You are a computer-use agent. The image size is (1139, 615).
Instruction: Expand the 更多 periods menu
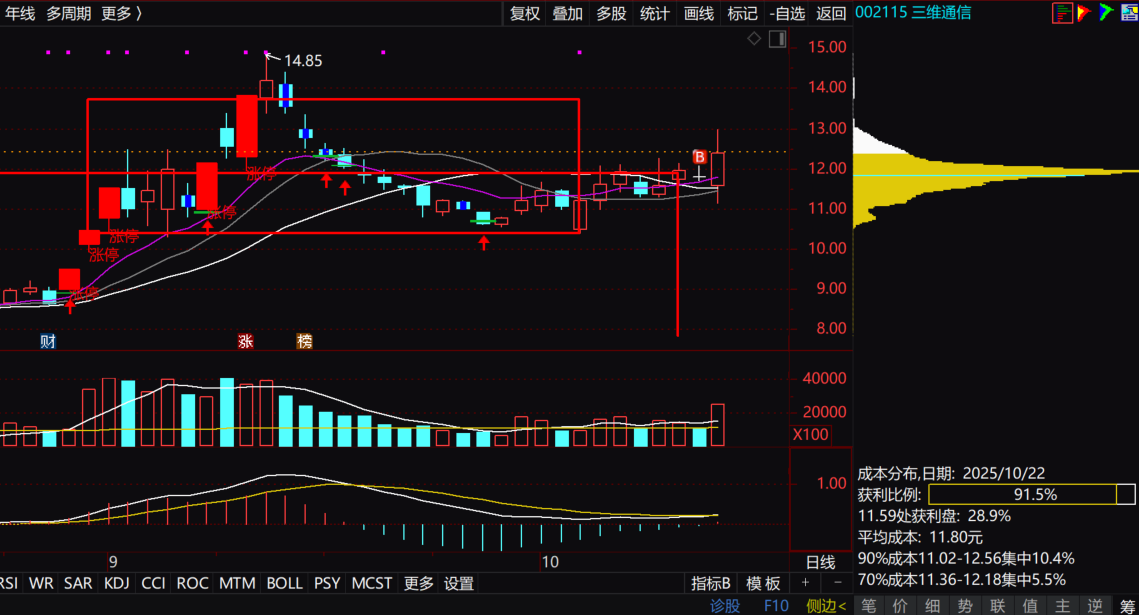121,13
